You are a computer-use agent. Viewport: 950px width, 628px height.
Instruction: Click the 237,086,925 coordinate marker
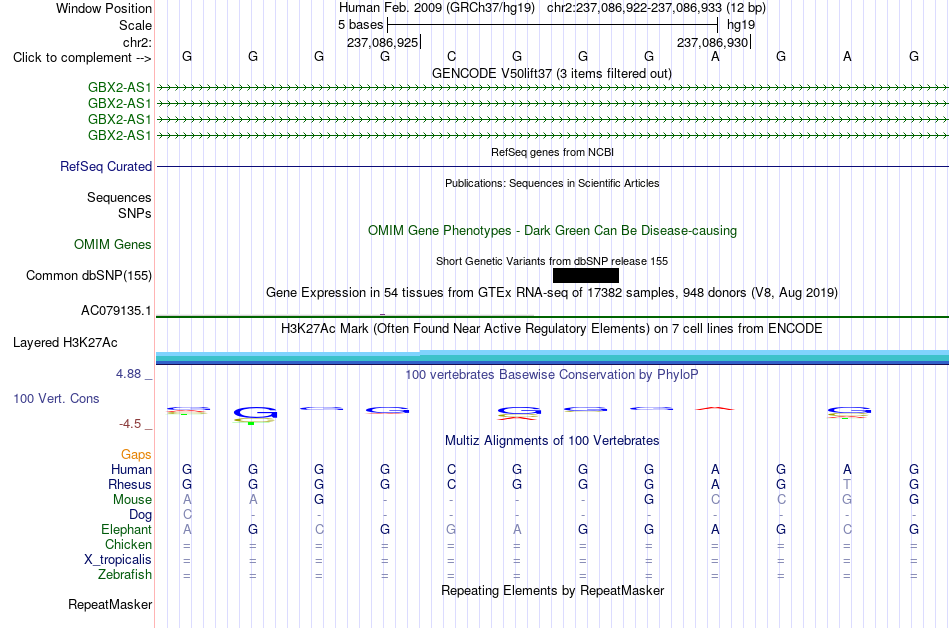pyautogui.click(x=382, y=42)
